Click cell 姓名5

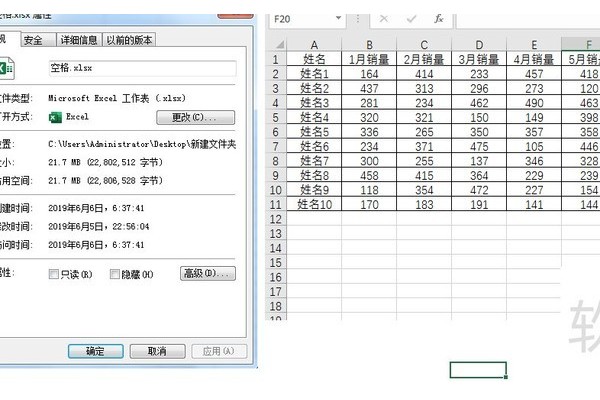[314, 132]
